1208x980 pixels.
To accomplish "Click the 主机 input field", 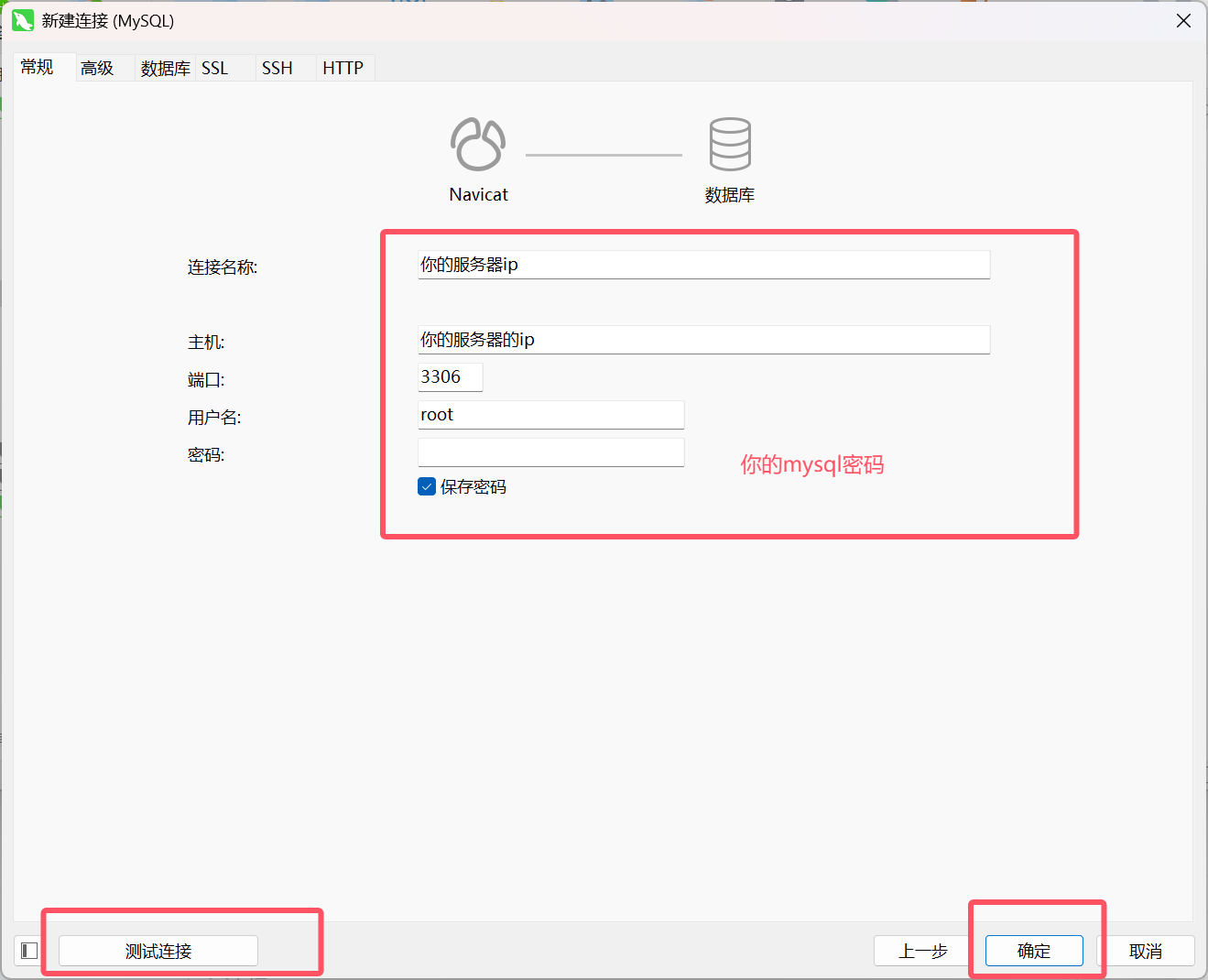I will click(x=703, y=340).
